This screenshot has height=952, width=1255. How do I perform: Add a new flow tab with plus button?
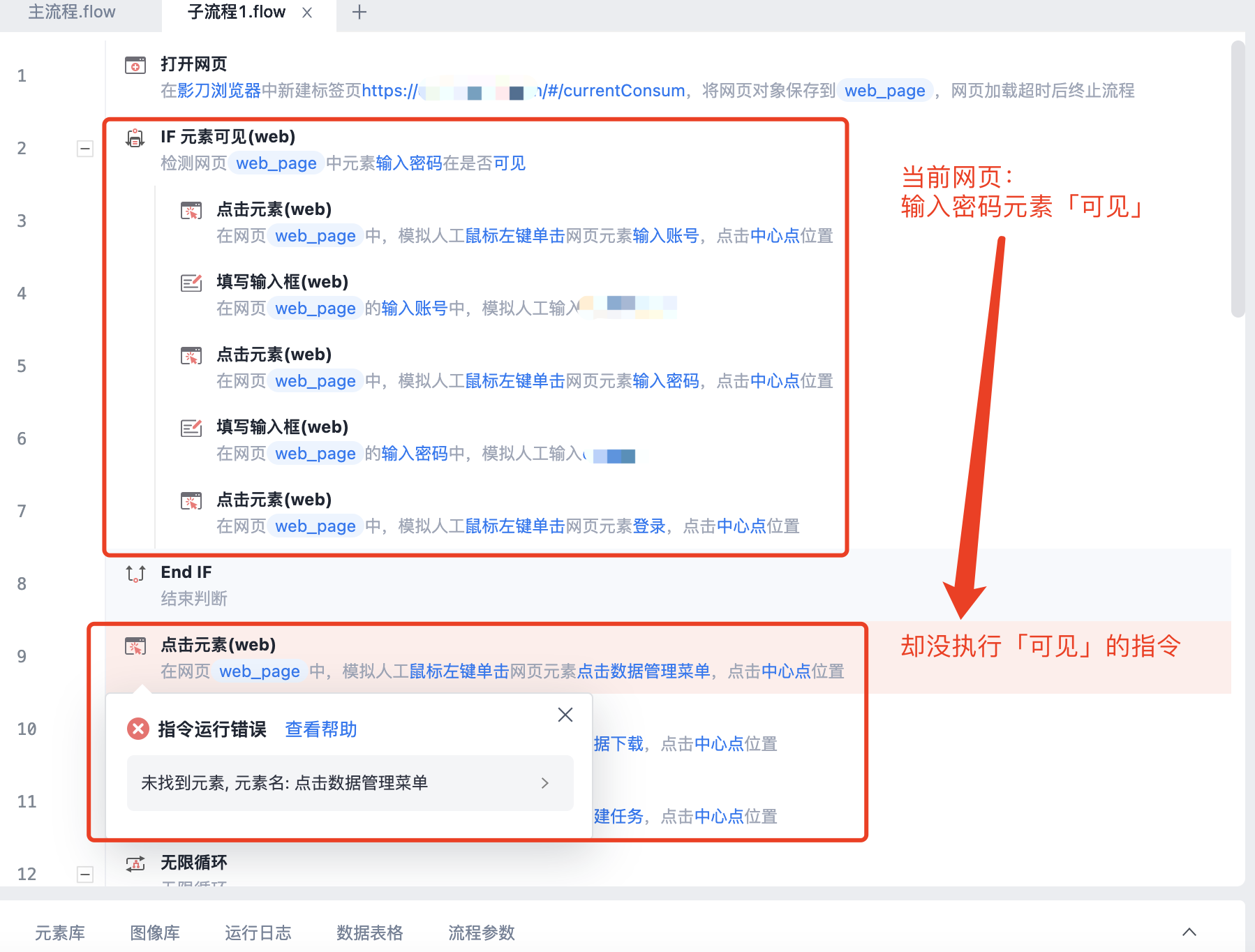coord(359,13)
